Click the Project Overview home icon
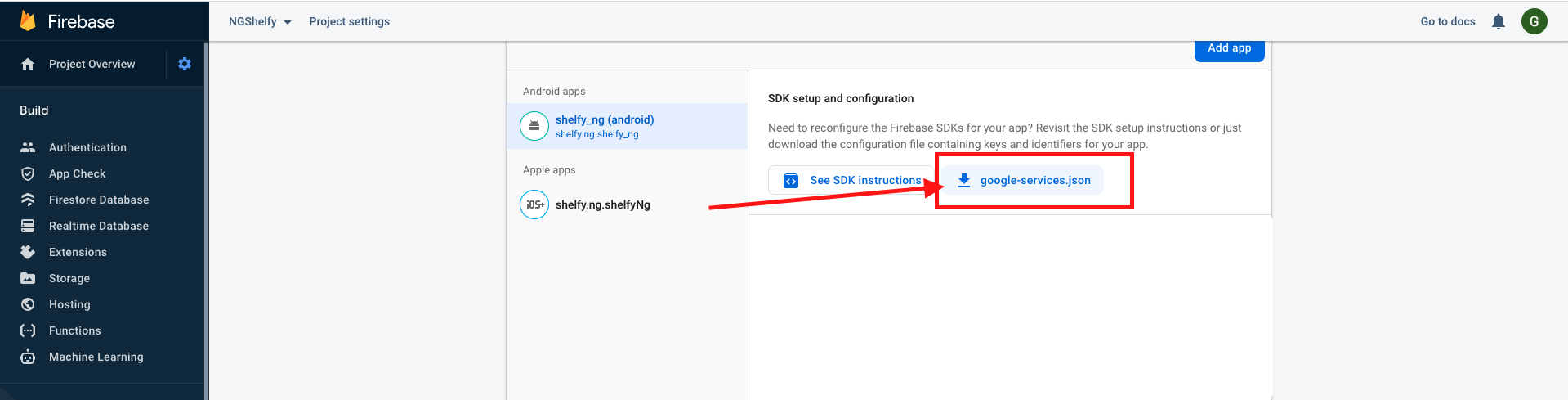 tap(28, 64)
